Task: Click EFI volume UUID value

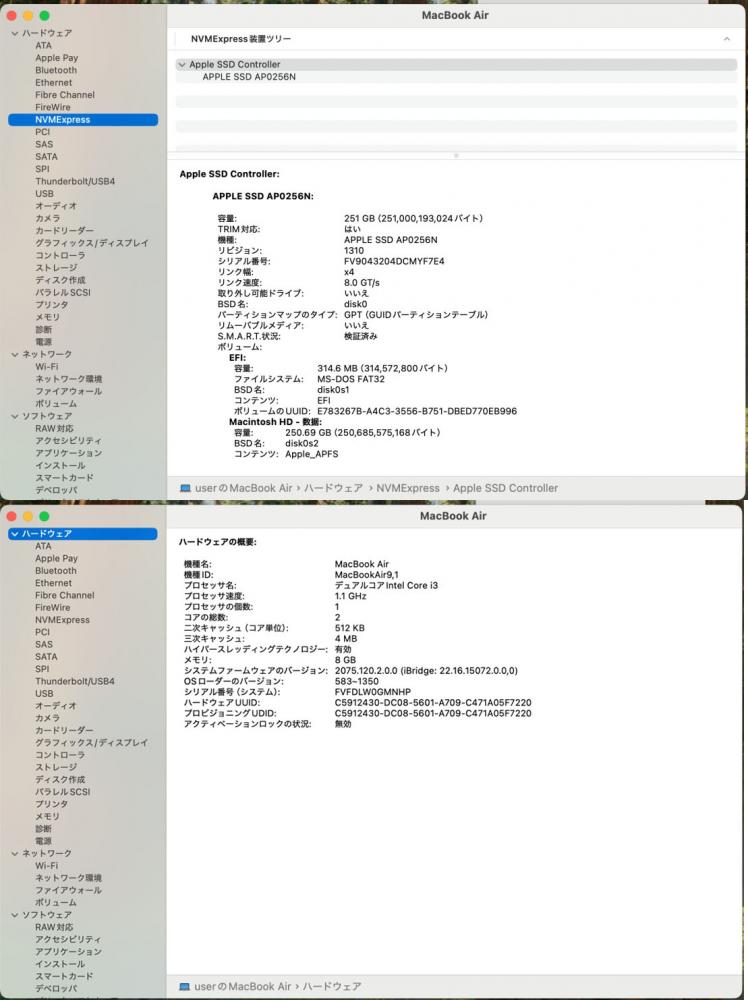Action: coord(417,411)
